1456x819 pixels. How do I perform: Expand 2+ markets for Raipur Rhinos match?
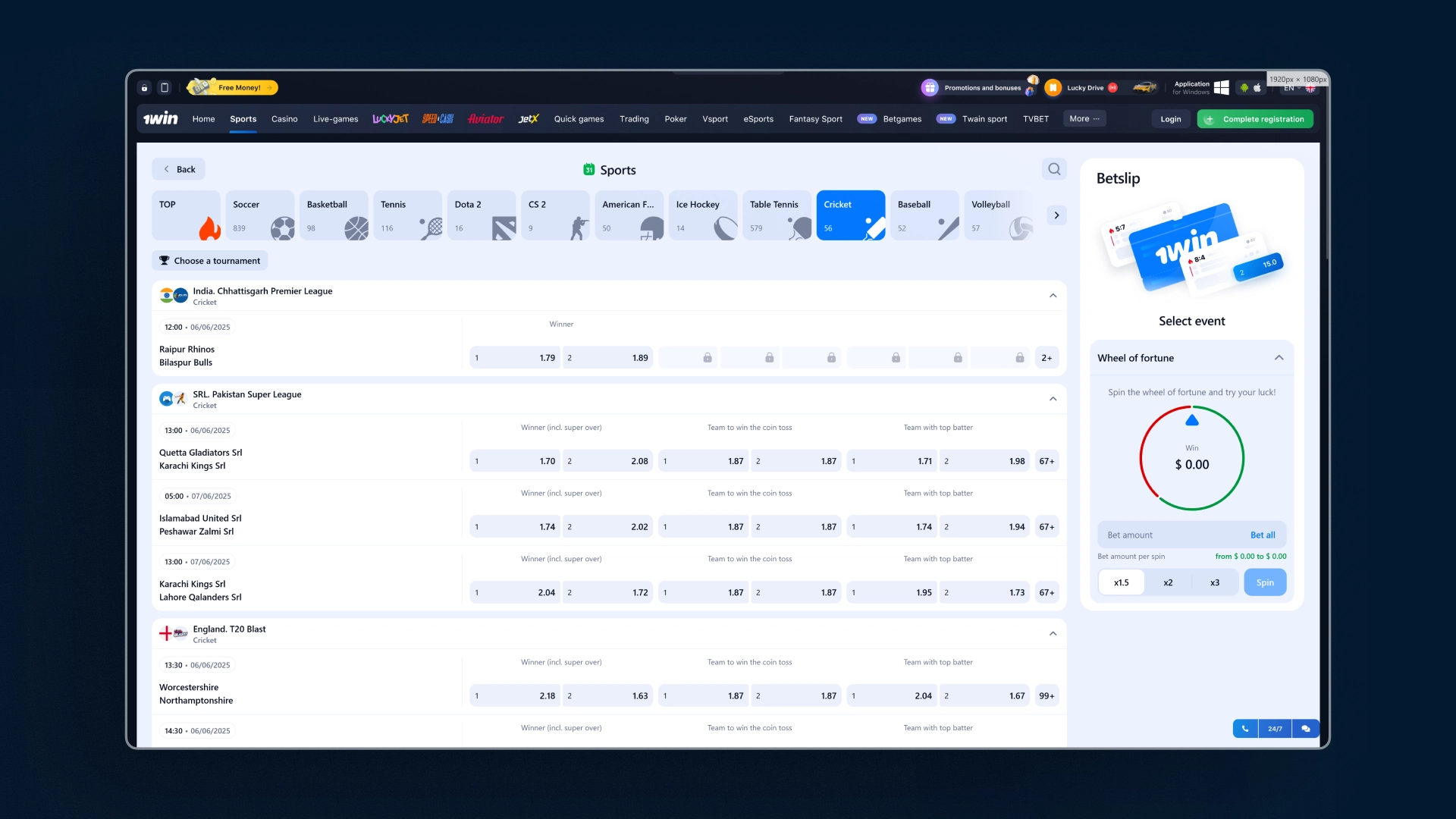click(x=1046, y=358)
